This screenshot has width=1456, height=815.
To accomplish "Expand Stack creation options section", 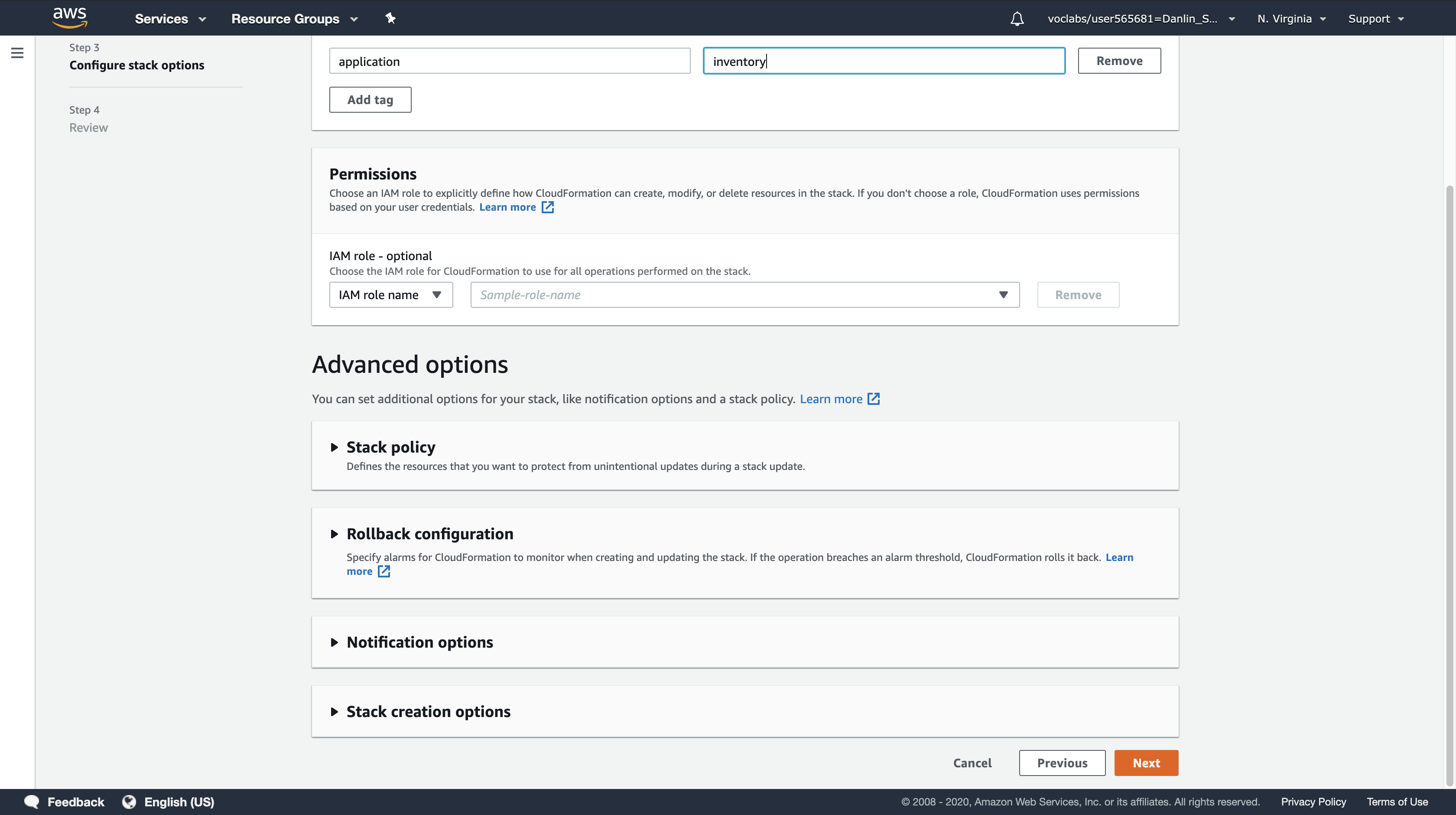I will (x=334, y=711).
